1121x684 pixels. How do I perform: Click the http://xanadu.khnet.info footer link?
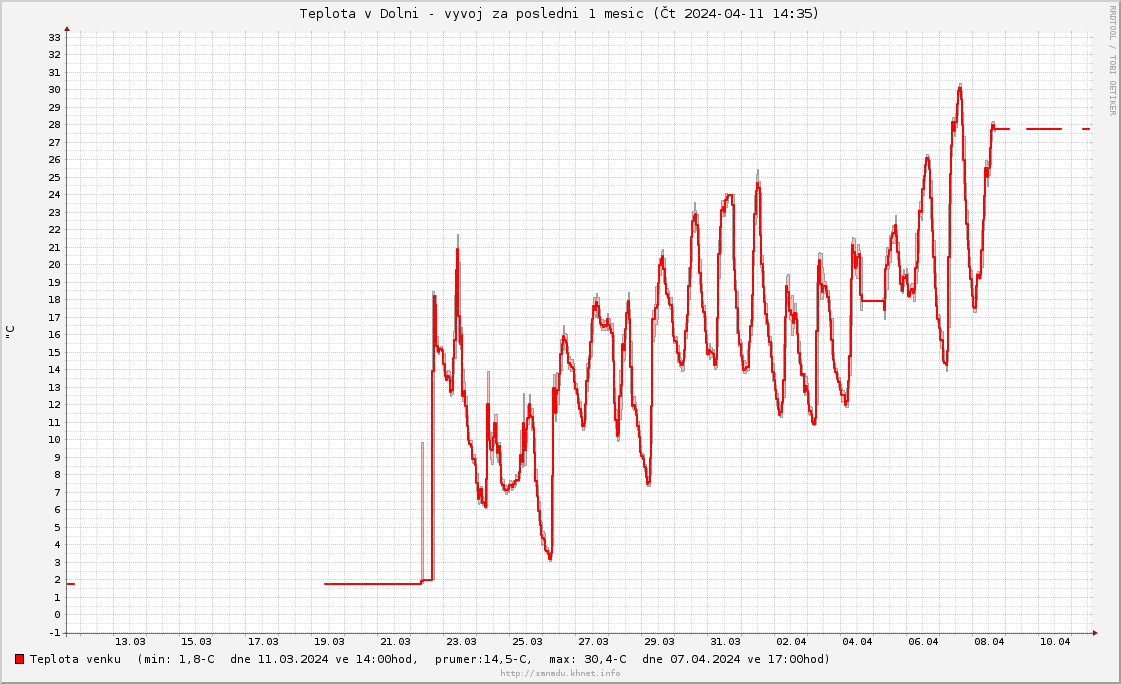pyautogui.click(x=560, y=673)
